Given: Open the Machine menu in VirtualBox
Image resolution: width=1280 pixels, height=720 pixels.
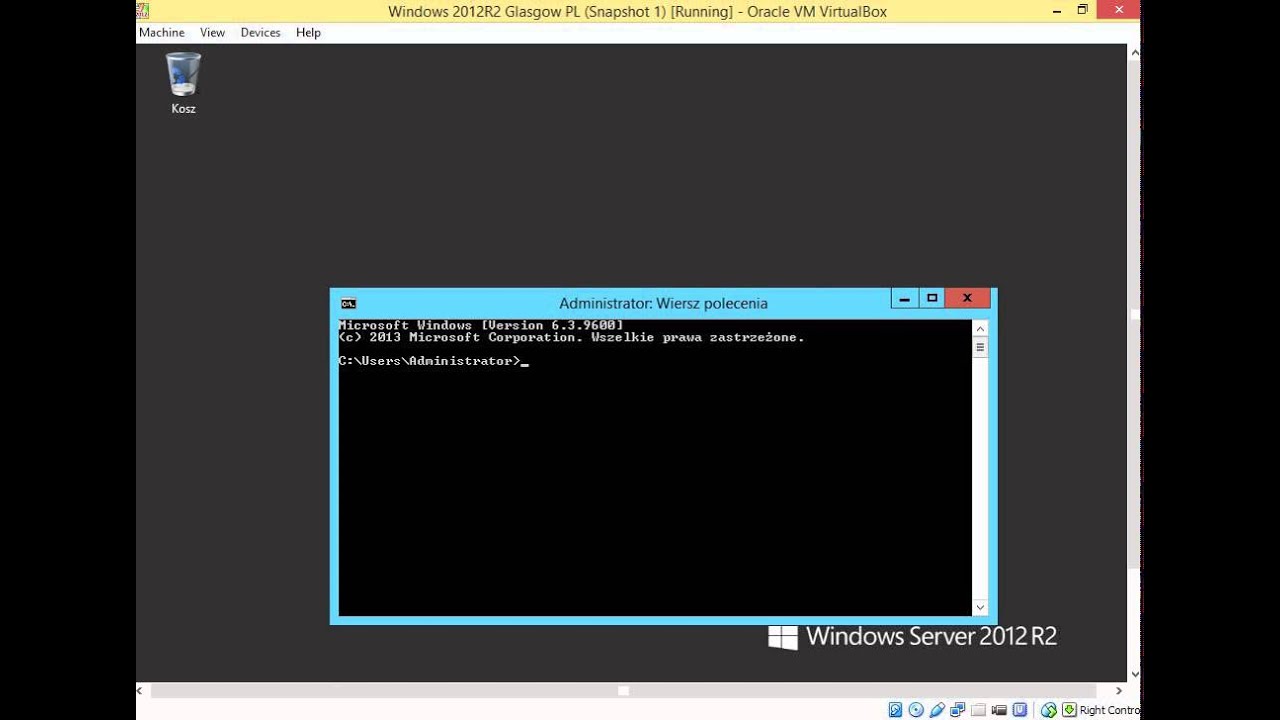Looking at the screenshot, I should [x=161, y=32].
